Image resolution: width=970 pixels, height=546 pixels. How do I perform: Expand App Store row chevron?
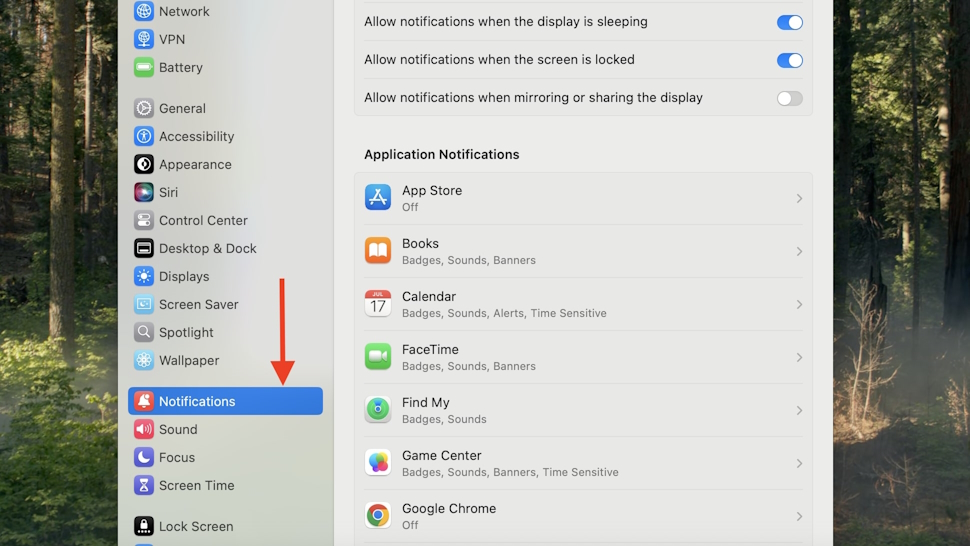click(799, 198)
